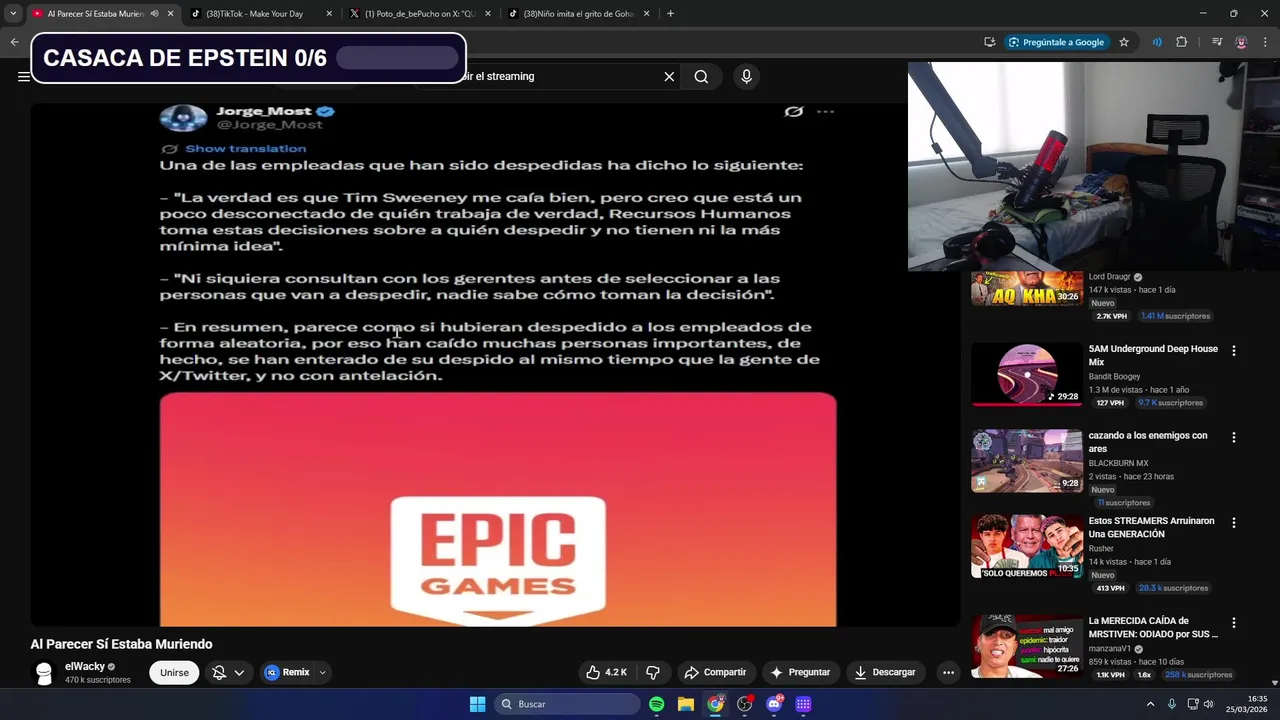Open File Explorer from the taskbar
Screen dimensions: 1280x720
click(x=686, y=704)
